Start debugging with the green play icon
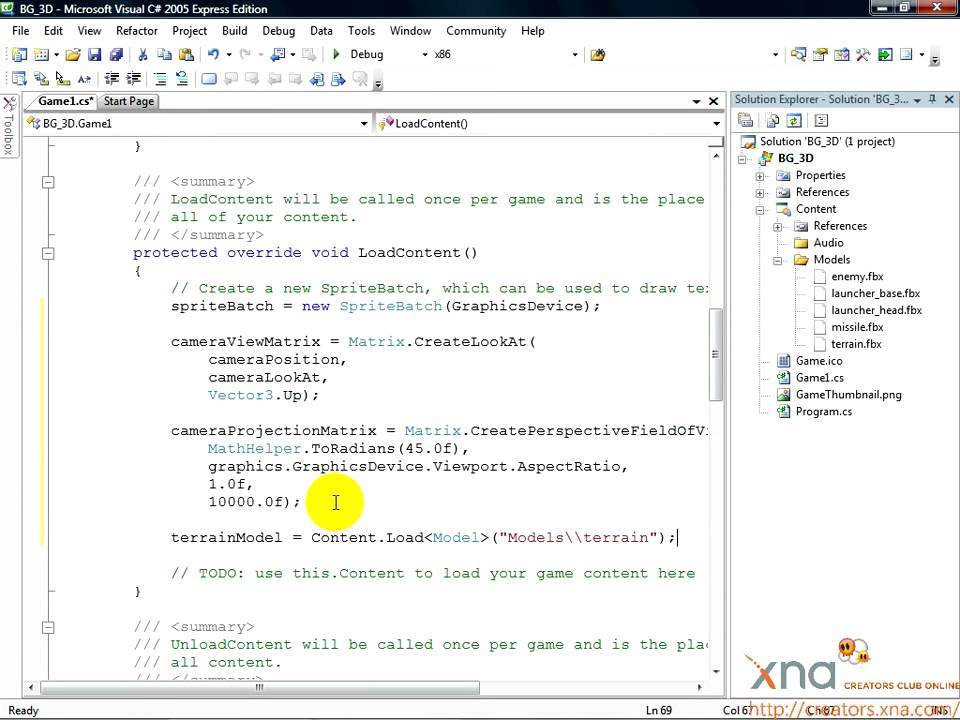This screenshot has height=720, width=960. coord(336,54)
